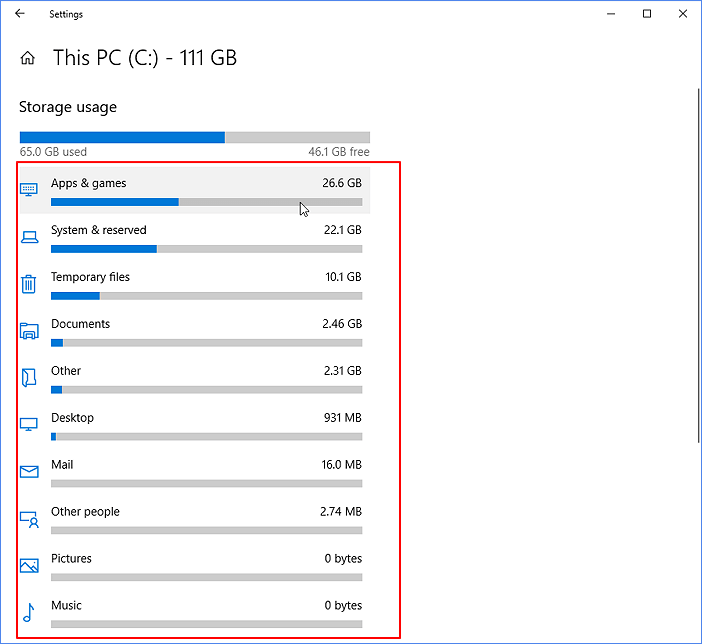Click the System & reserved laptop icon
702x644 pixels.
(x=30, y=237)
